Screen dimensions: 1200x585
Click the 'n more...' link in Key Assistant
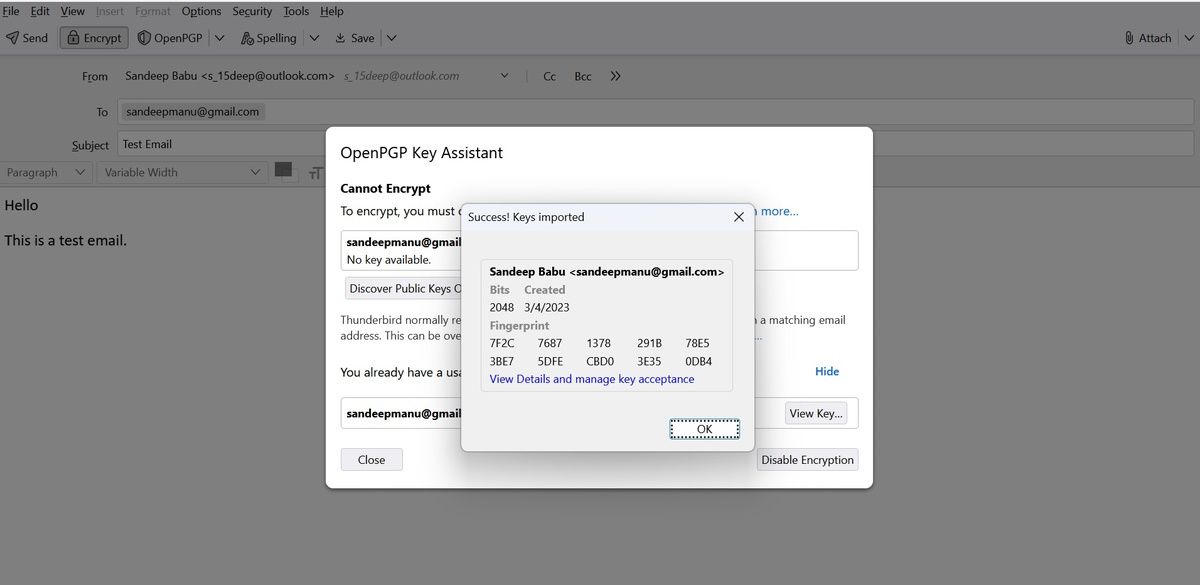(x=776, y=211)
